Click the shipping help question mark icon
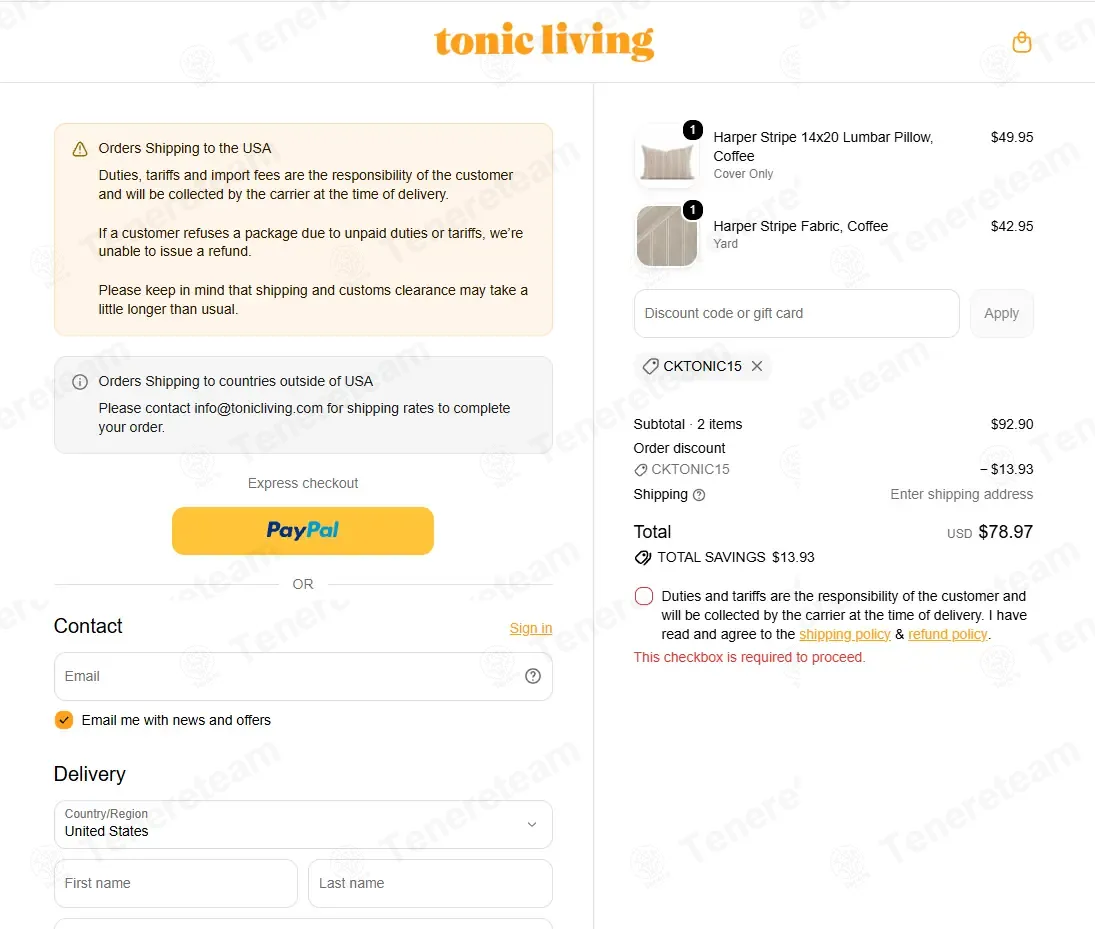The height and width of the screenshot is (929, 1095). [x=698, y=495]
